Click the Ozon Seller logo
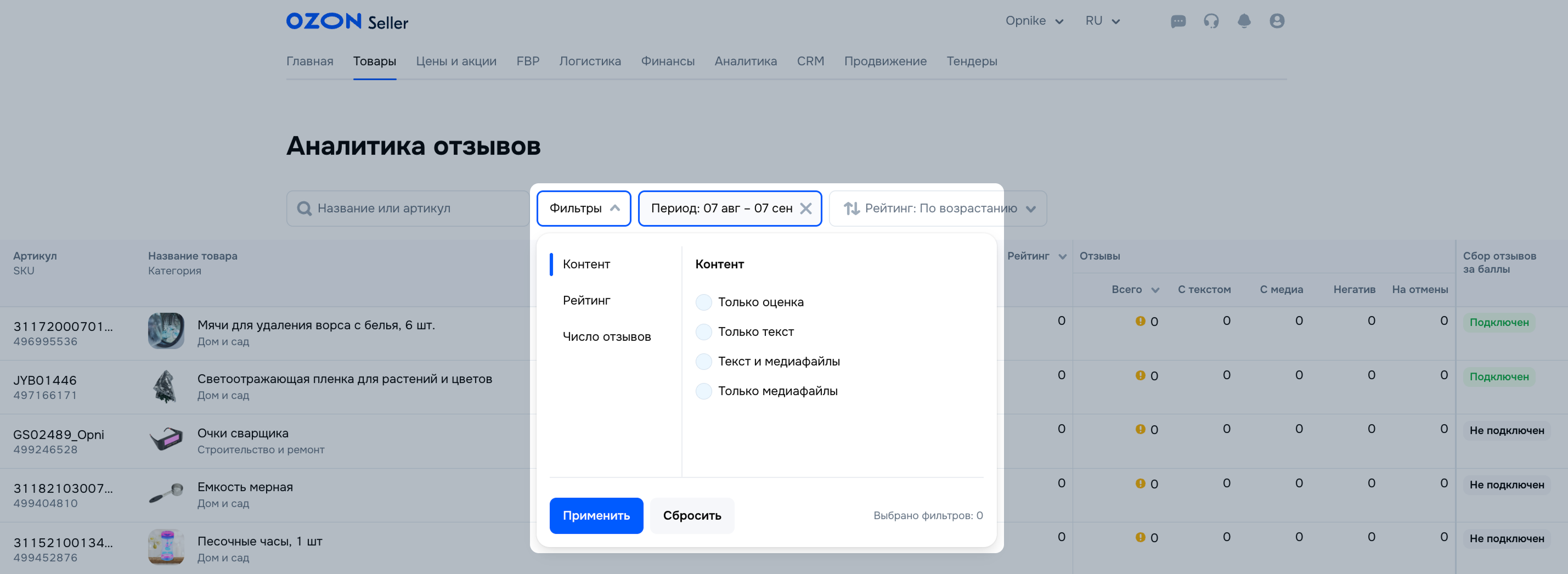The height and width of the screenshot is (574, 1568). pyautogui.click(x=347, y=21)
